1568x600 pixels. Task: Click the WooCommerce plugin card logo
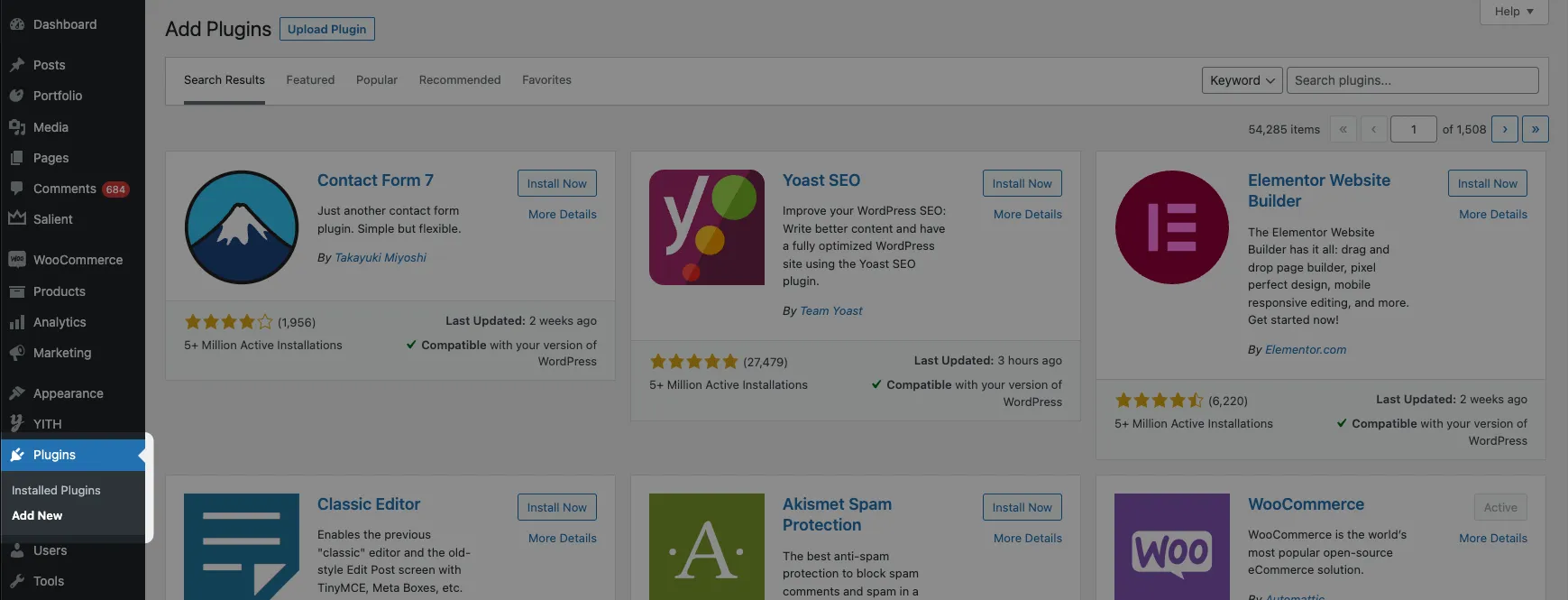1172,547
